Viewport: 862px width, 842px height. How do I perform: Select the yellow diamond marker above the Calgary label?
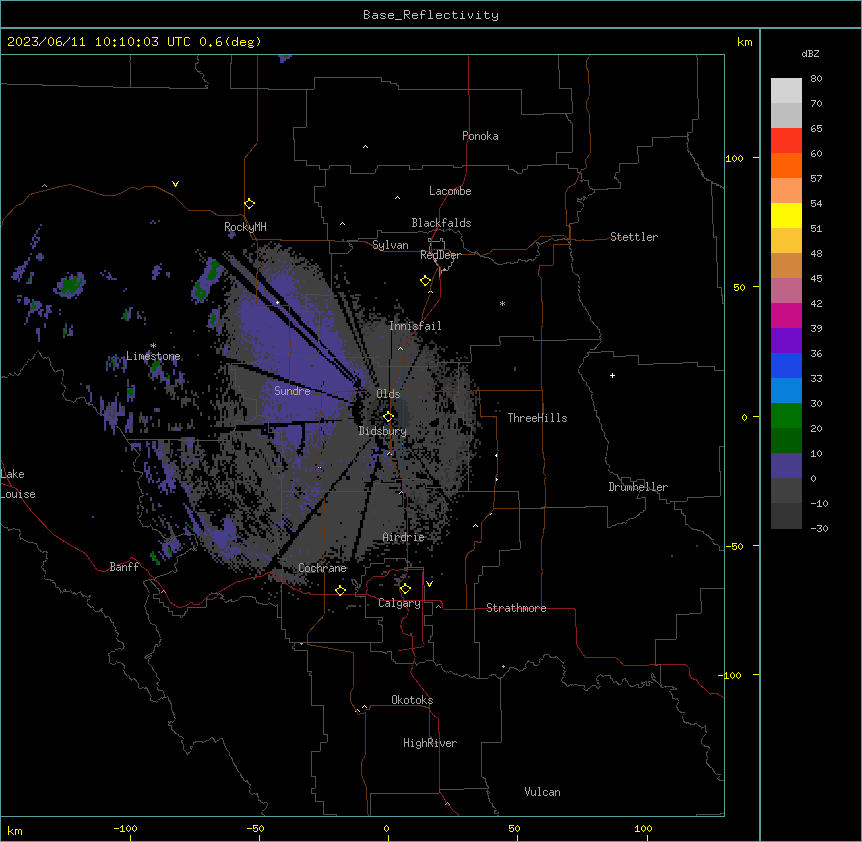[405, 589]
